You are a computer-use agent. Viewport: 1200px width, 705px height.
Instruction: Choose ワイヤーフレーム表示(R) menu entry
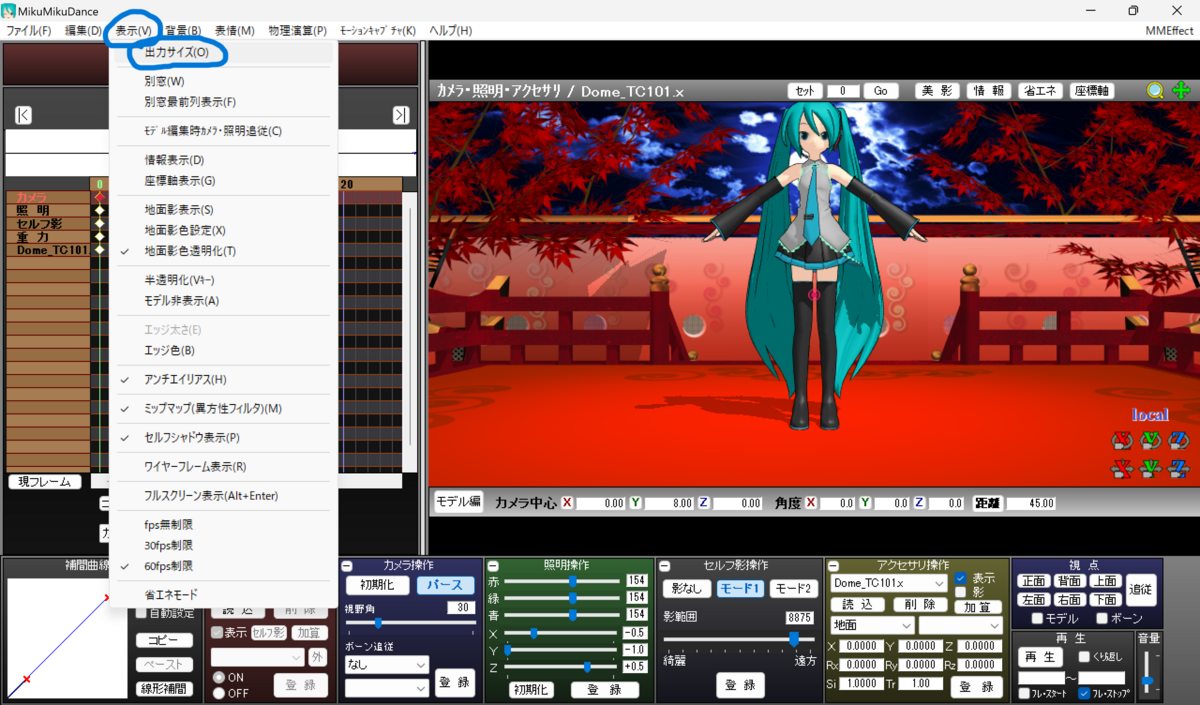(224, 467)
